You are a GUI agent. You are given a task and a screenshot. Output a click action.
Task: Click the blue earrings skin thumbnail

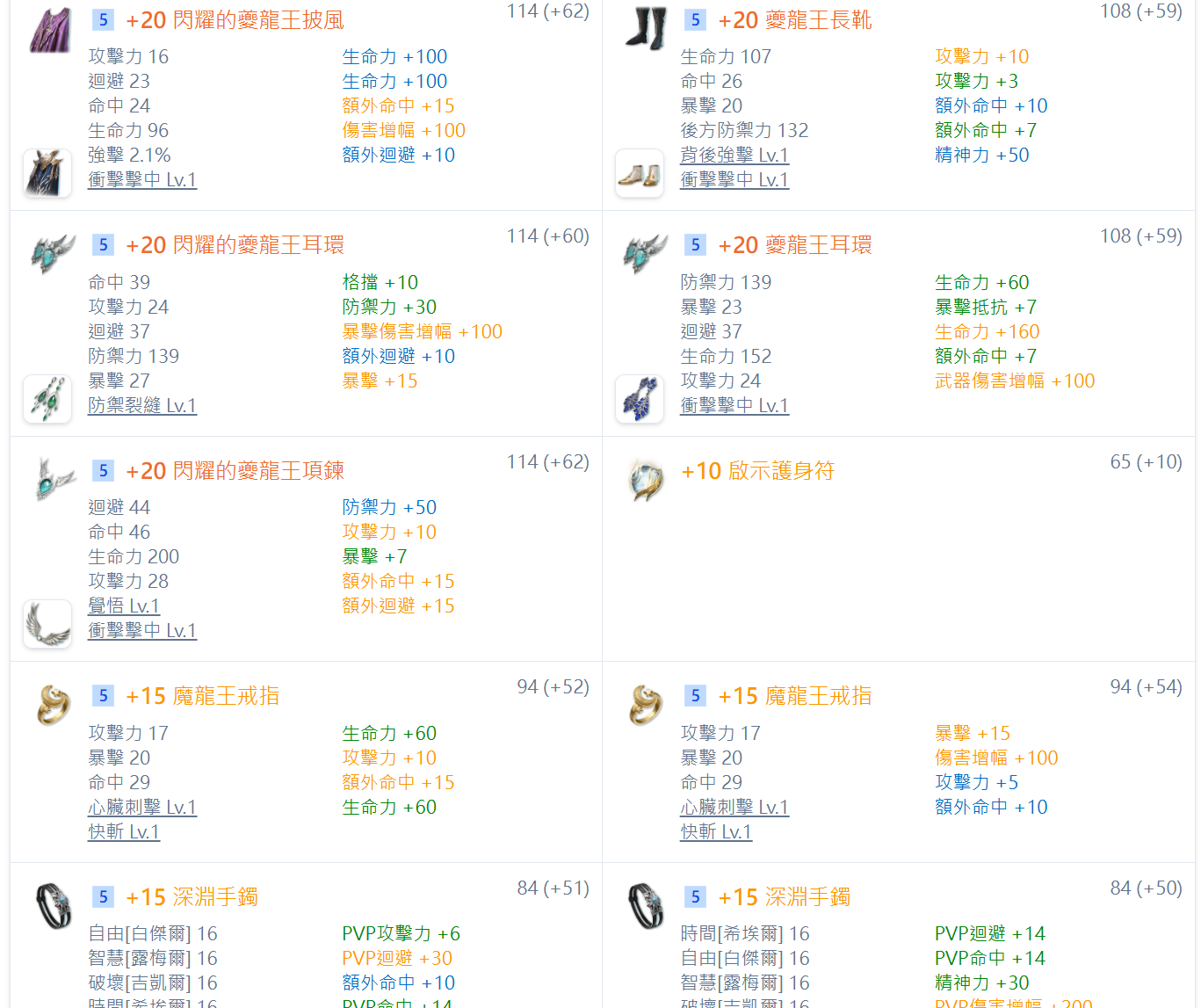point(639,399)
